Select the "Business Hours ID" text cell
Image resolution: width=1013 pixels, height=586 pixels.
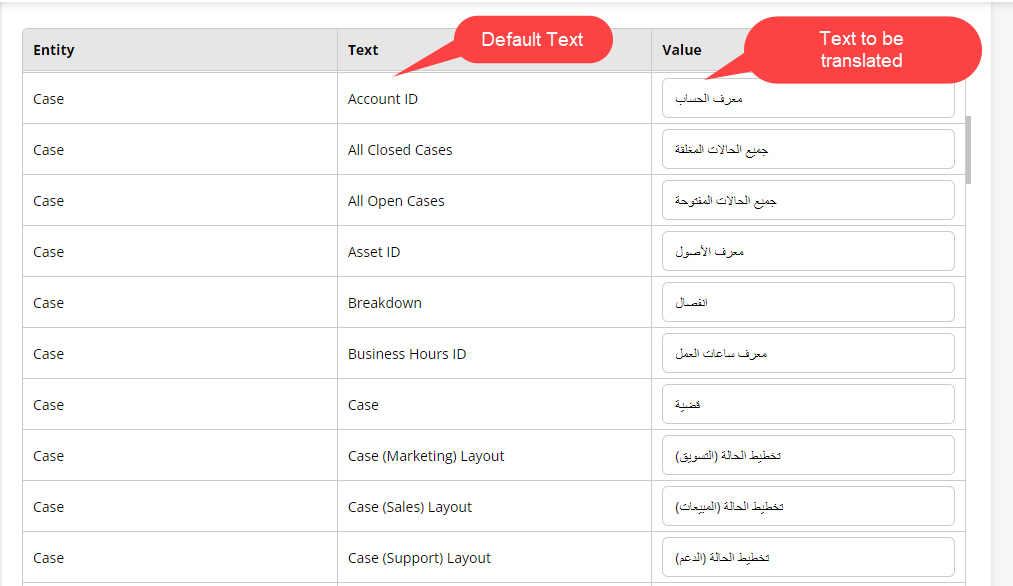(407, 354)
